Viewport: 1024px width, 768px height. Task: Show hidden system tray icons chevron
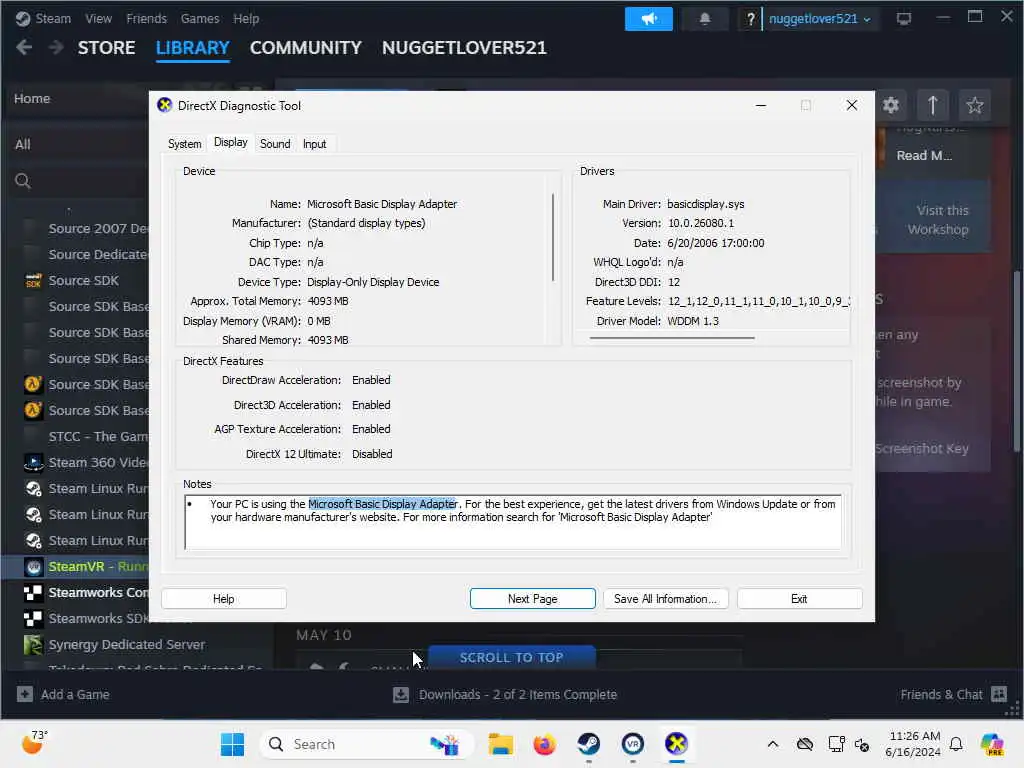point(773,744)
